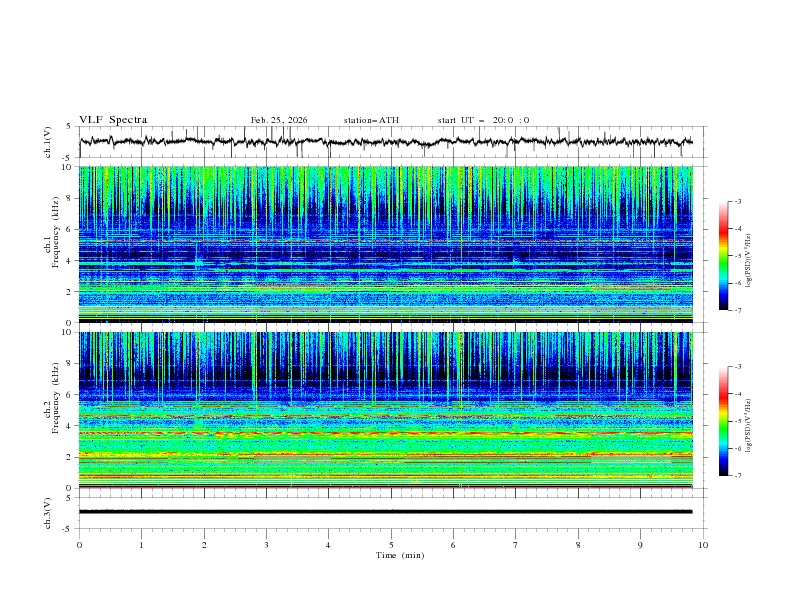Click inside the ch.1 spectrogram panel
Screen dimensions: 792x612
[386, 244]
